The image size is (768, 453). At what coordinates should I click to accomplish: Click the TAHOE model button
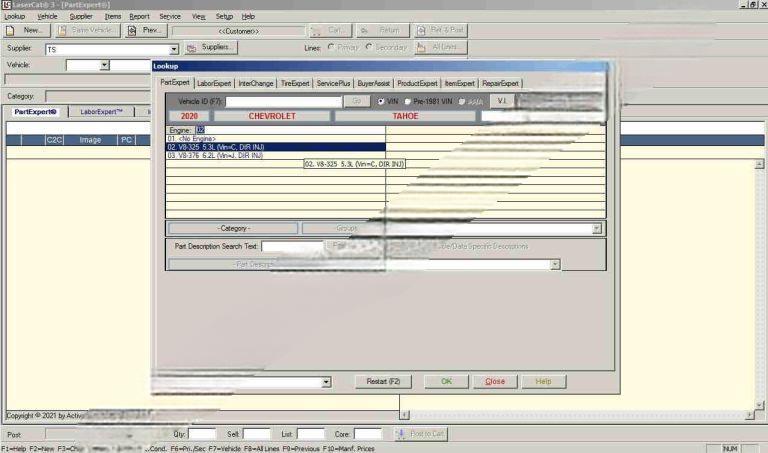[x=405, y=117]
